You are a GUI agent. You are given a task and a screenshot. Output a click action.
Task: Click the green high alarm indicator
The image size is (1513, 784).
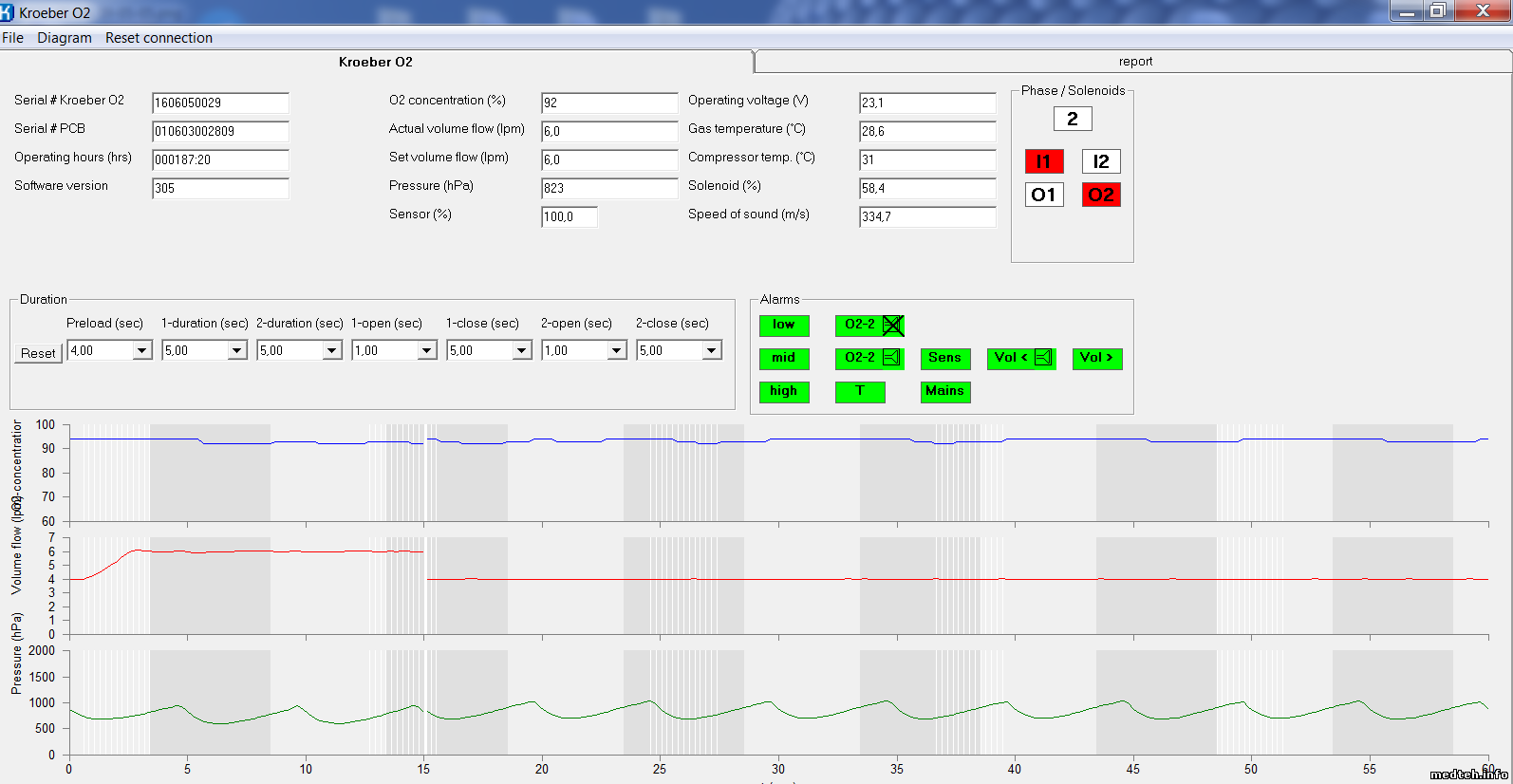point(784,391)
